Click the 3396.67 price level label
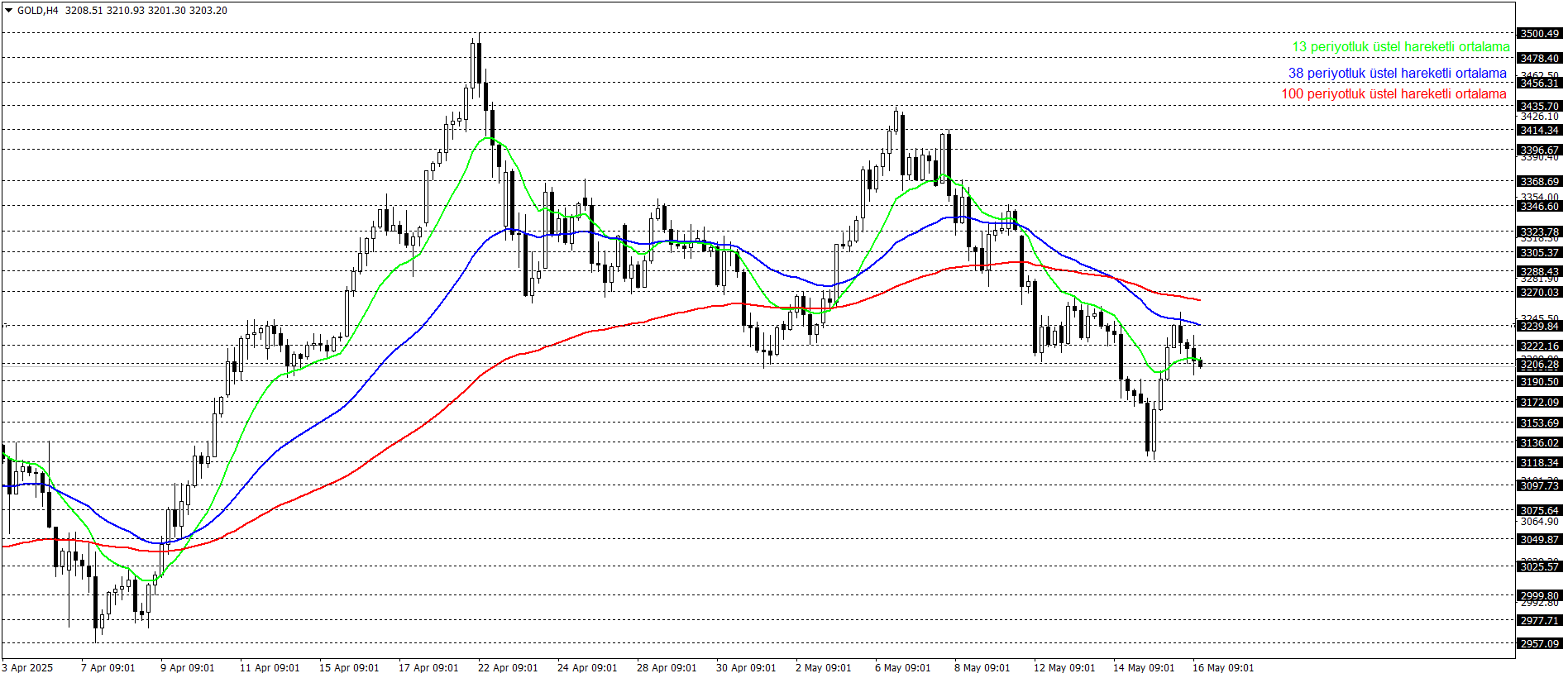1568x678 pixels. [1540, 150]
